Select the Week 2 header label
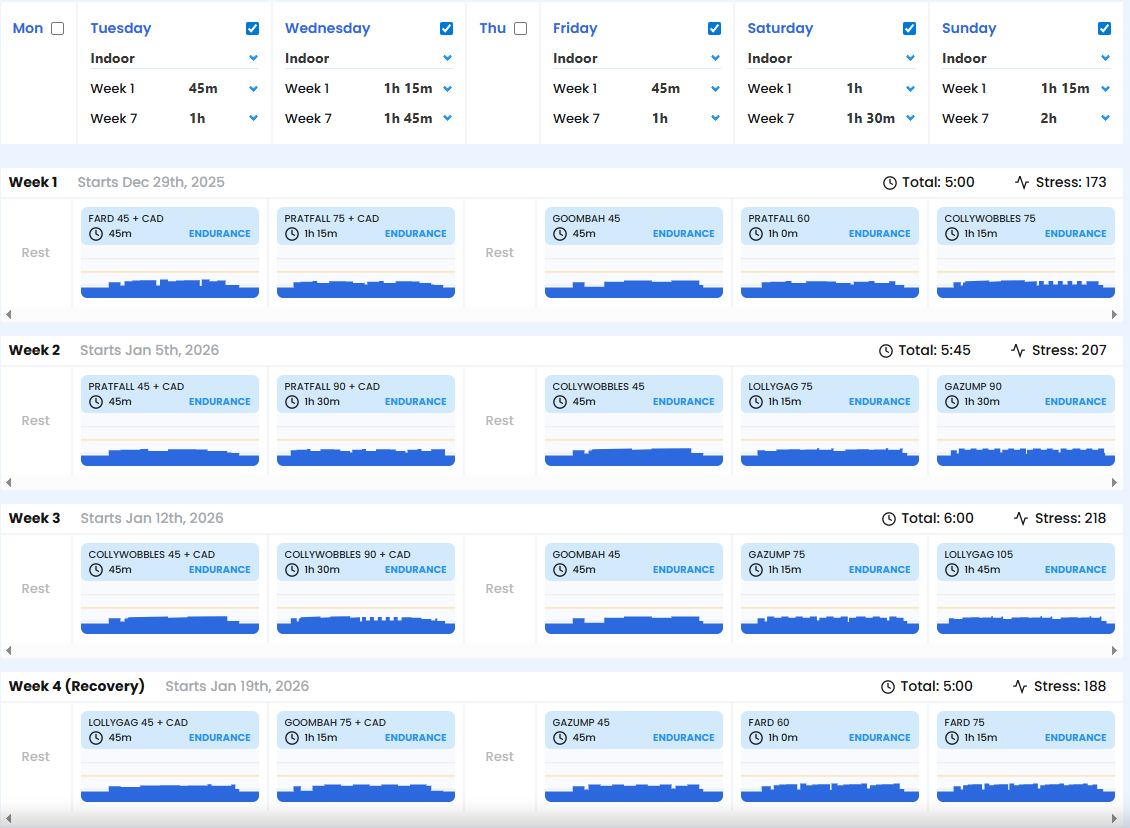The image size is (1130, 828). click(x=35, y=350)
